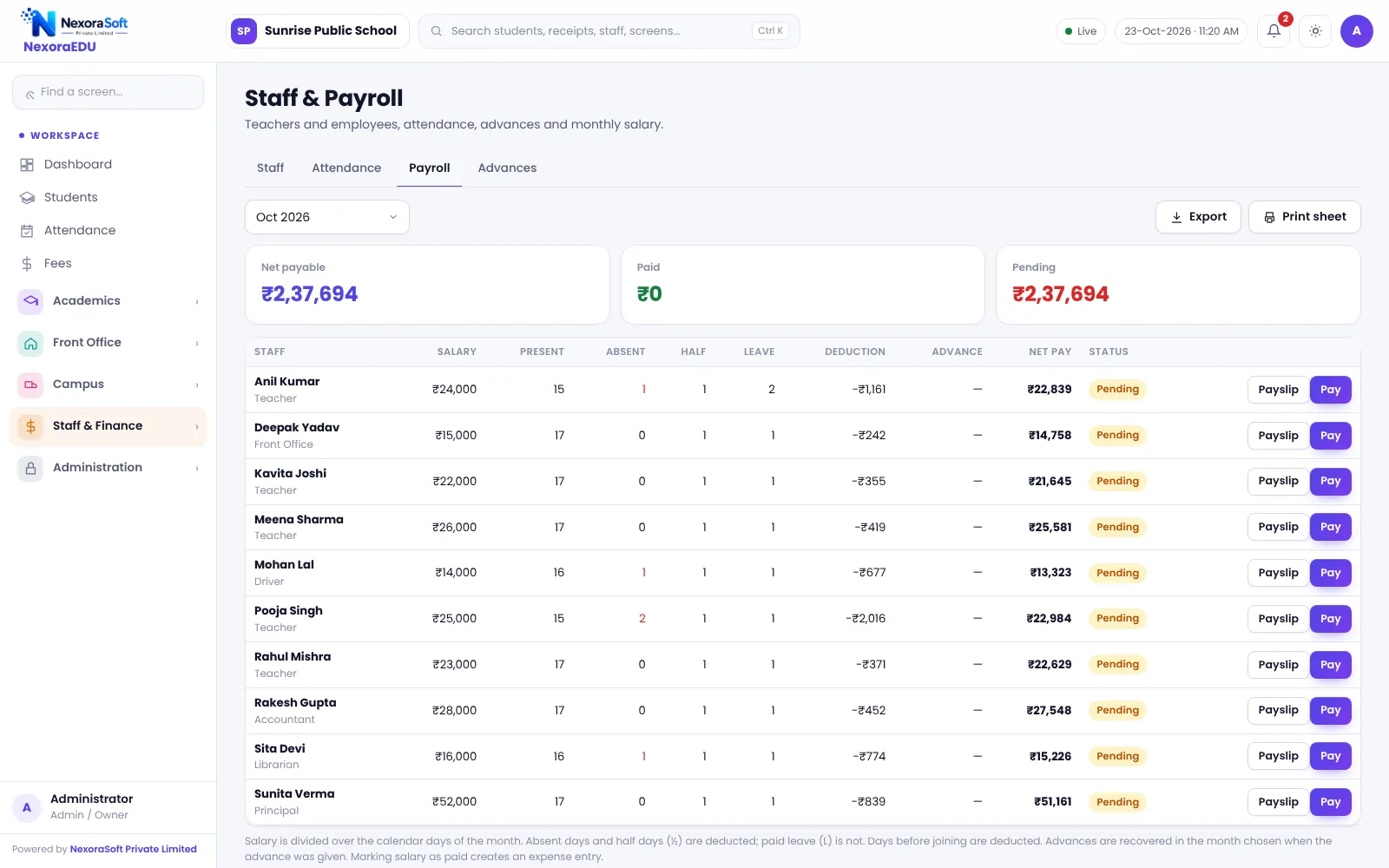Click the SP school badge icon
This screenshot has width=1389, height=868.
[x=244, y=31]
